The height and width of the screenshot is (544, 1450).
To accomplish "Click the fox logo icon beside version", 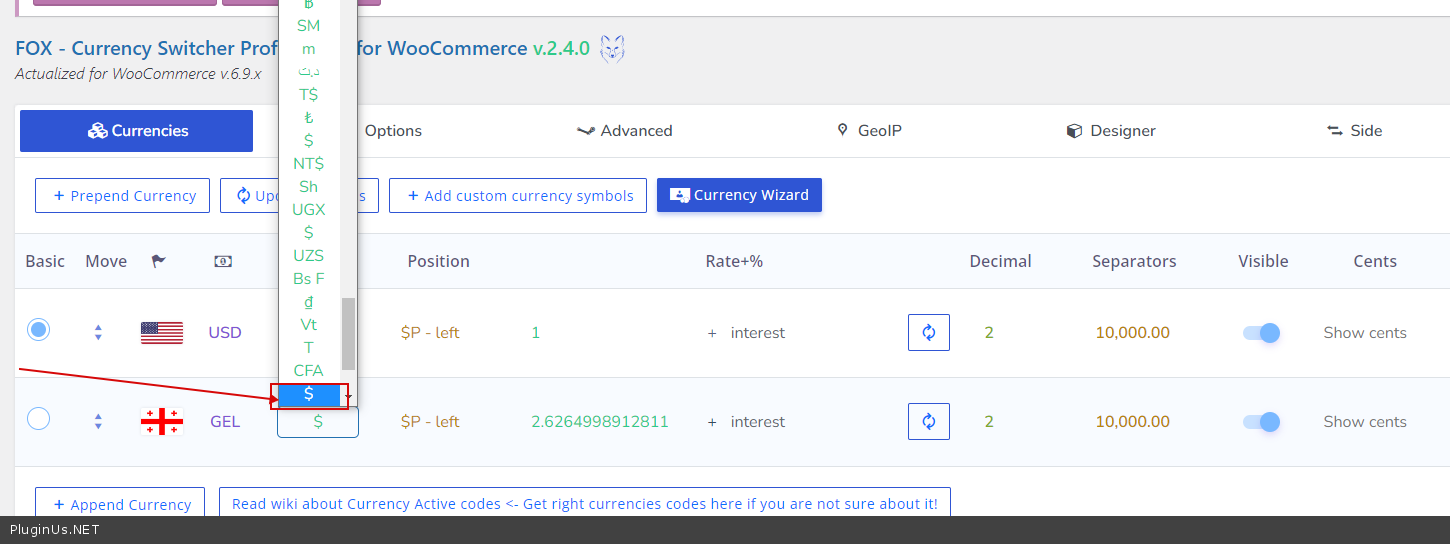I will point(612,49).
